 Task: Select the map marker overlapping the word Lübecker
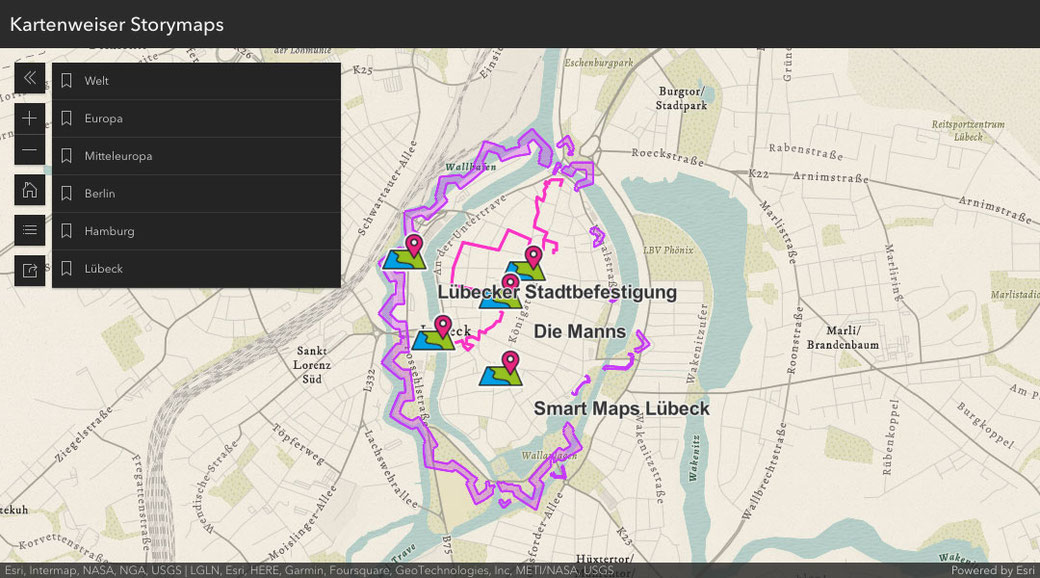tap(501, 292)
